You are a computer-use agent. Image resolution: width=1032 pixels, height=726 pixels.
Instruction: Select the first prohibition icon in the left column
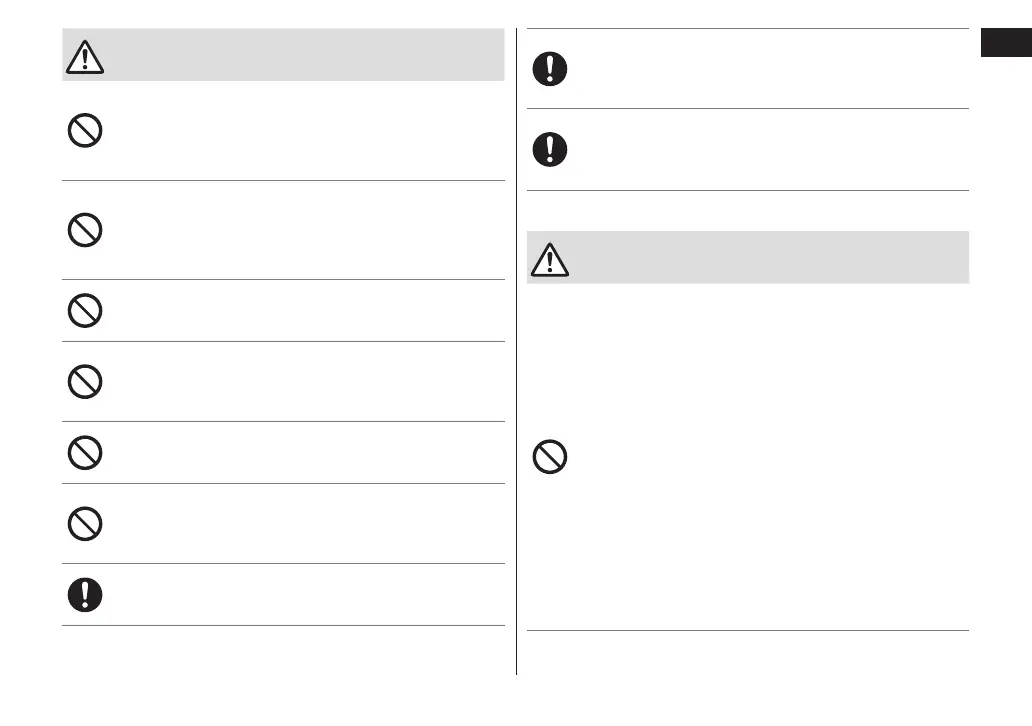(x=84, y=132)
